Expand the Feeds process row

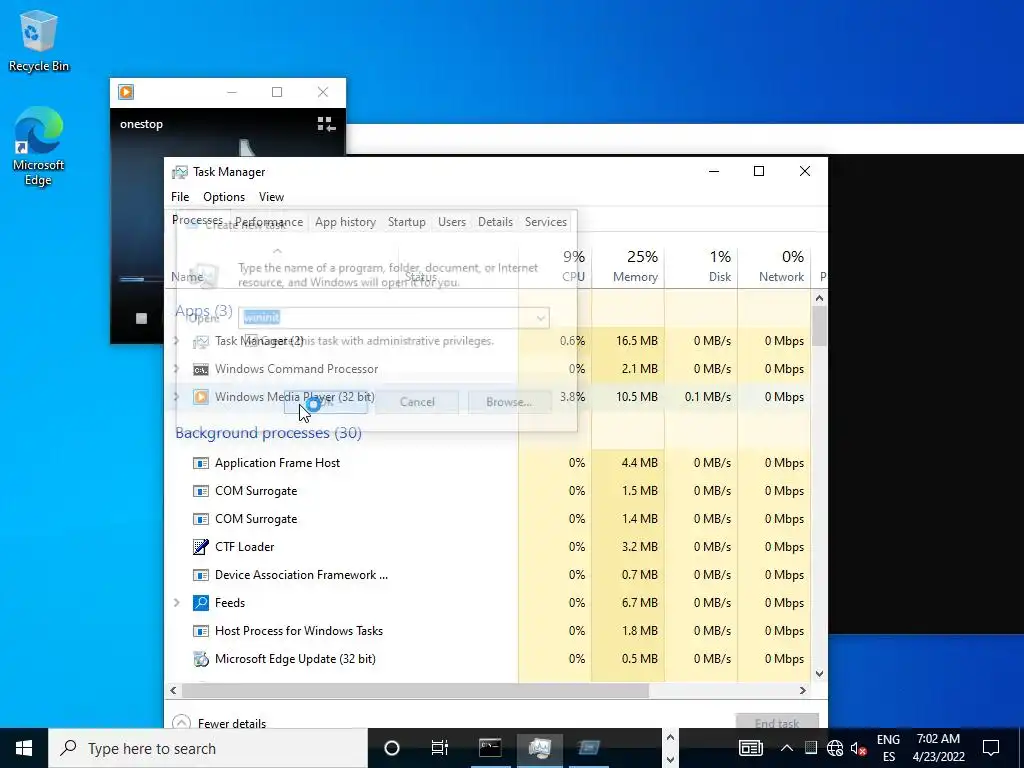click(176, 603)
